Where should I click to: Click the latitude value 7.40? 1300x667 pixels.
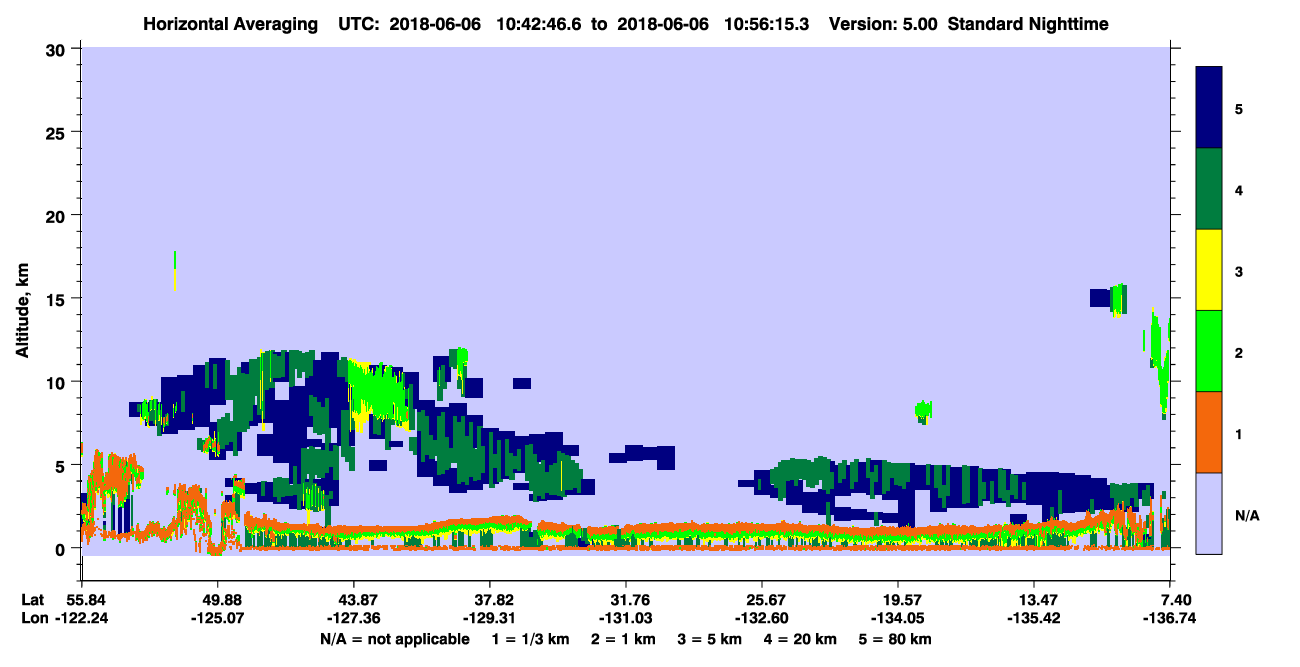tap(1178, 599)
